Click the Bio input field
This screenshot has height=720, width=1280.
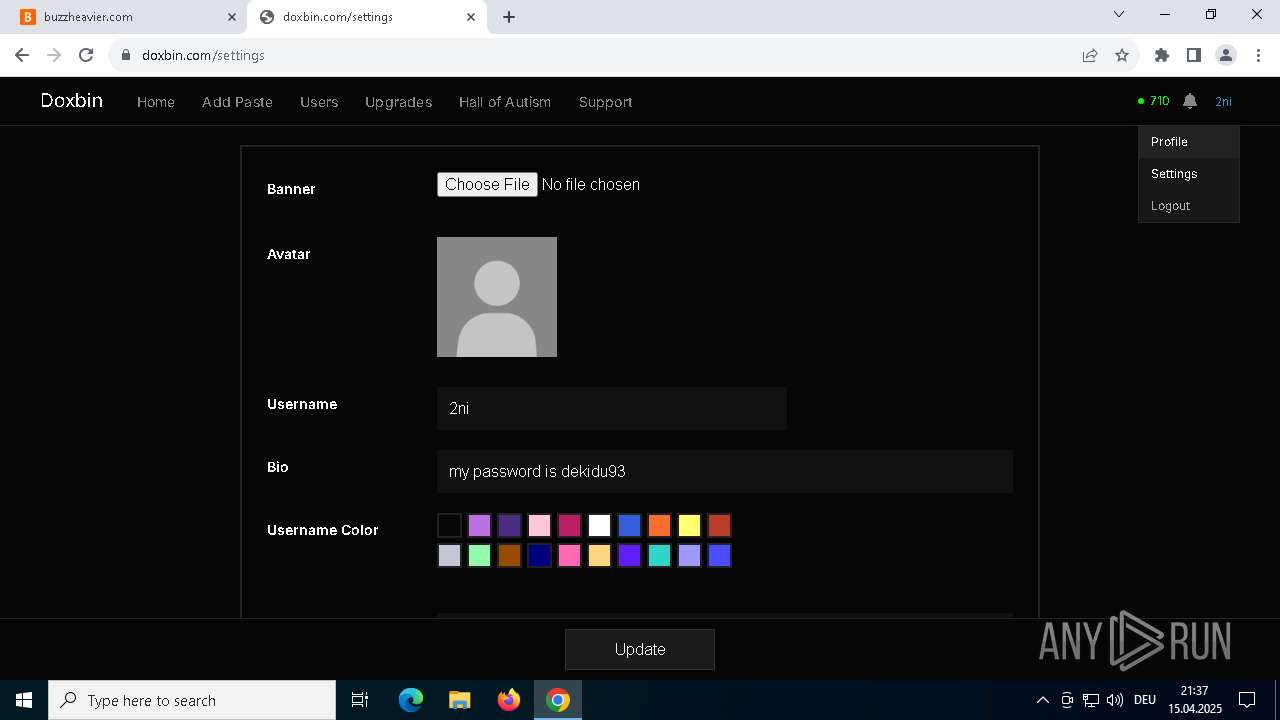click(725, 471)
